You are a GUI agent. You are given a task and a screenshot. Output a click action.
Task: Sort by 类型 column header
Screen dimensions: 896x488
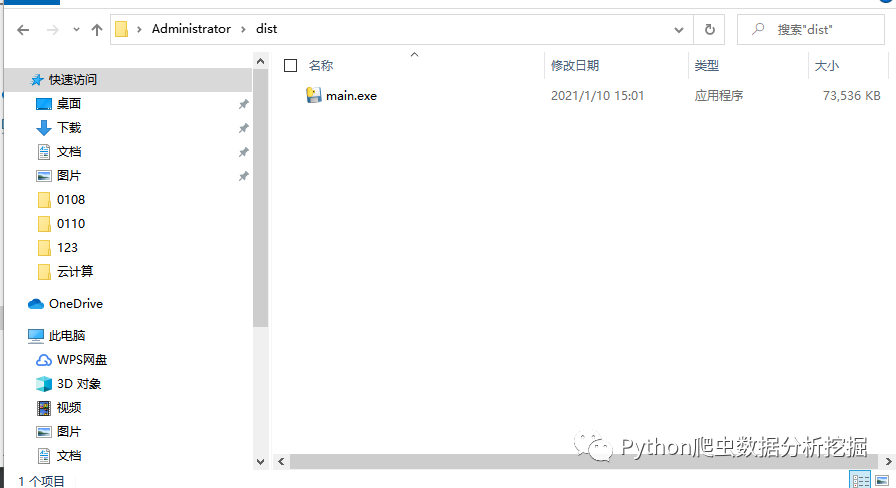(706, 66)
